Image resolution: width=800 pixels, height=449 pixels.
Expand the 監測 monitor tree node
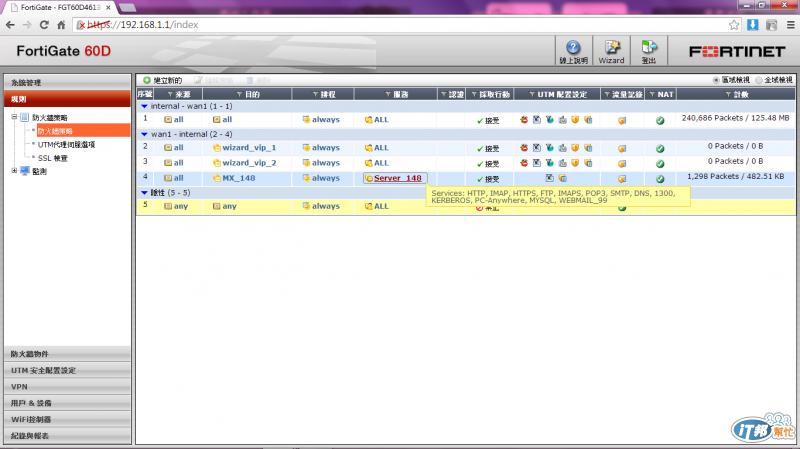click(14, 171)
